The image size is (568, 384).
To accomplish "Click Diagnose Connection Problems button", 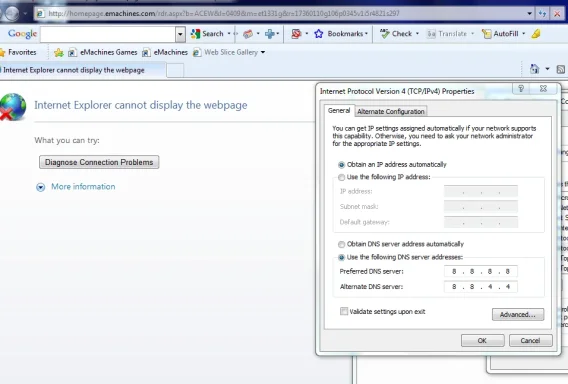I will pyautogui.click(x=99, y=162).
